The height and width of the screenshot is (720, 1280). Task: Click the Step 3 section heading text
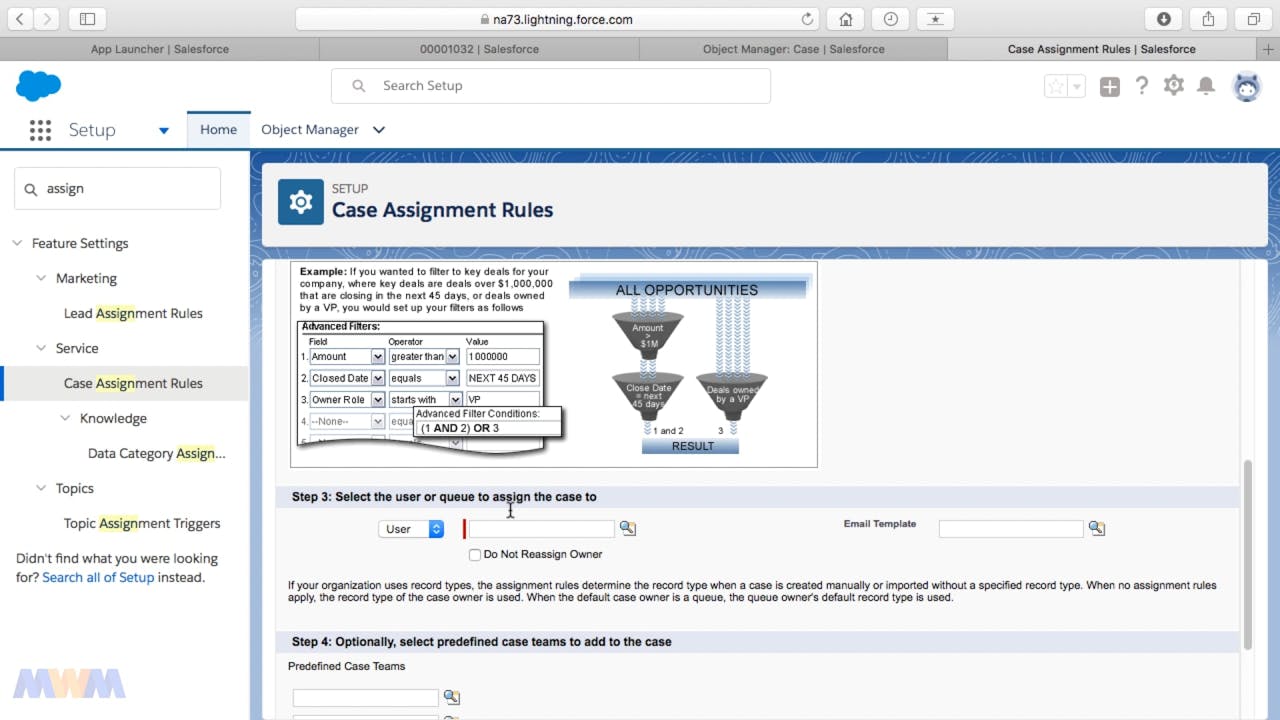point(444,496)
